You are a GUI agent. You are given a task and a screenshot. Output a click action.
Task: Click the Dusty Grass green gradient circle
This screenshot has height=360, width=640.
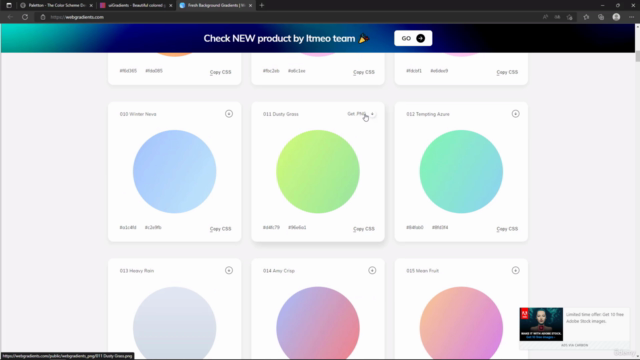point(318,171)
